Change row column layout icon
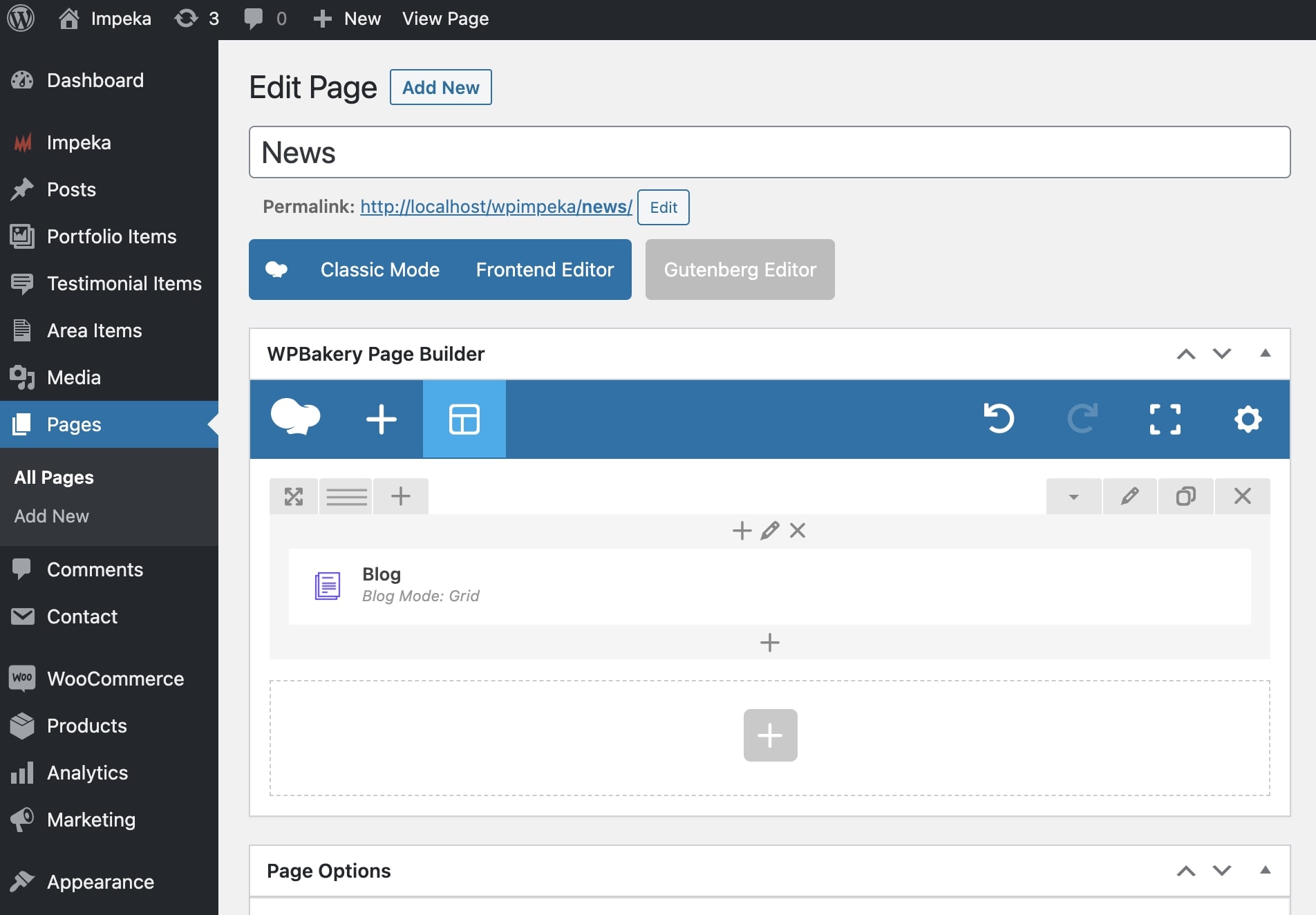The height and width of the screenshot is (915, 1316). point(346,496)
